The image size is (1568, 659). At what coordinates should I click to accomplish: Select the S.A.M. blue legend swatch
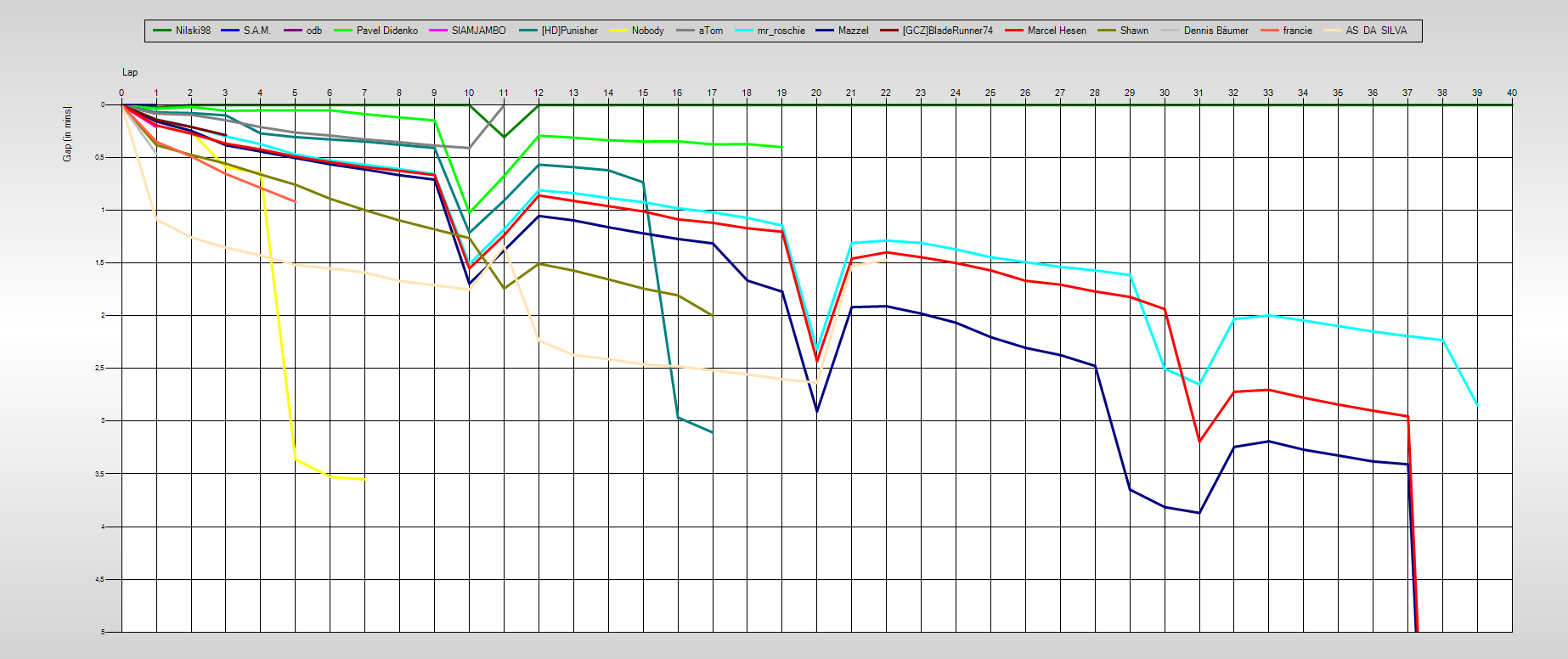[x=230, y=31]
